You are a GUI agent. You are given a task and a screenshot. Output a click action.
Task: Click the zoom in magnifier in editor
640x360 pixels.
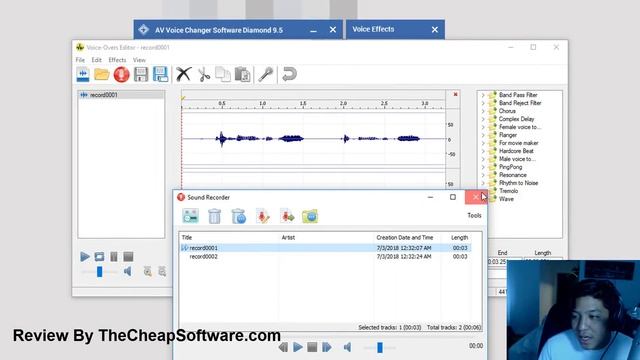pos(147,271)
